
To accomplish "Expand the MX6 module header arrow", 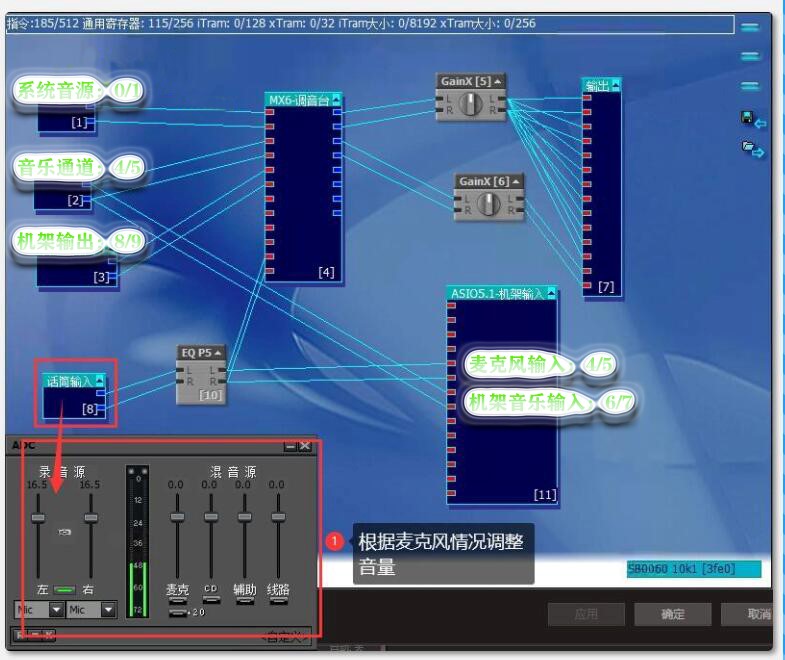I will 336,99.
